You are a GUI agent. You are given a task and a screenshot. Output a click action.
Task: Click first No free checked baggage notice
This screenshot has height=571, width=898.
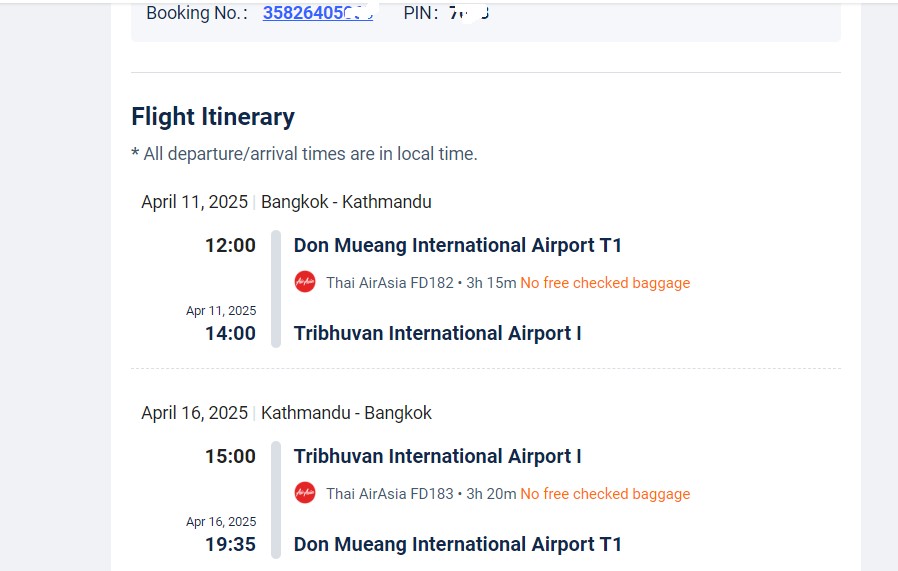tap(605, 283)
